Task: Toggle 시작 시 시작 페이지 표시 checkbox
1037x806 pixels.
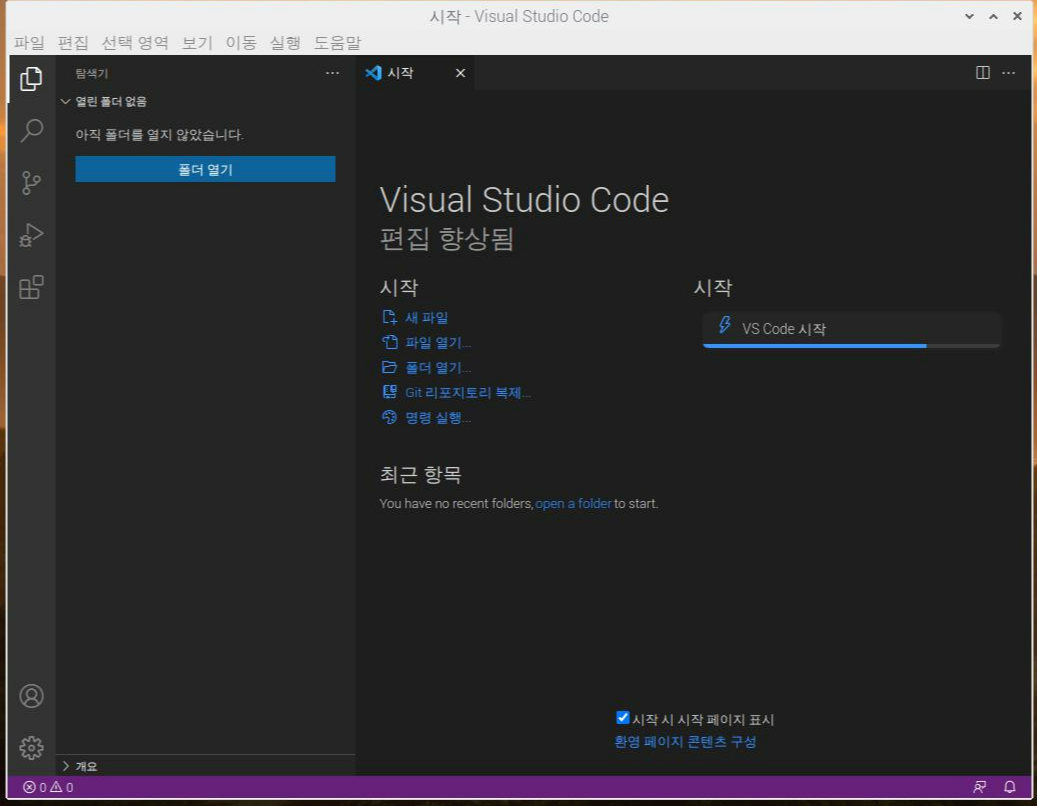Action: (622, 718)
